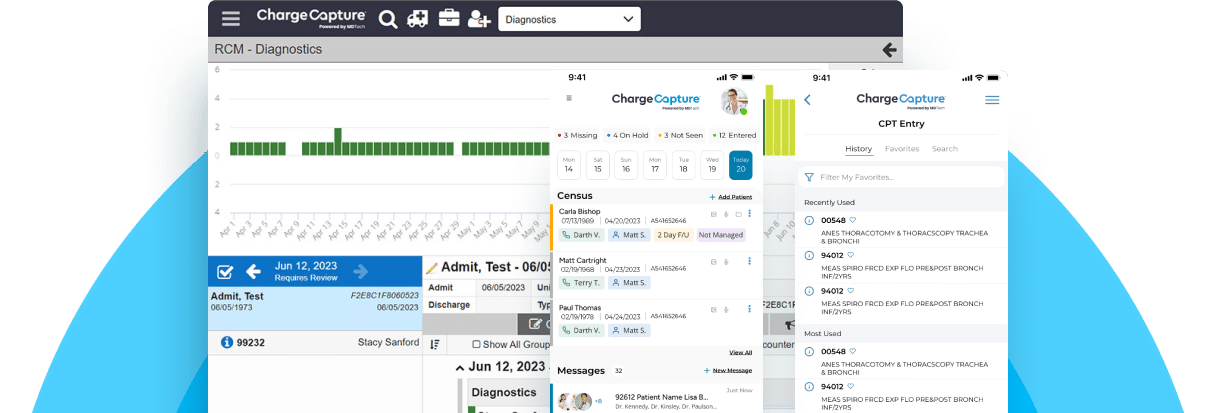The width and height of the screenshot is (1216, 413).
Task: Open the three-dot menu for Carla Bishop
Action: 749,213
